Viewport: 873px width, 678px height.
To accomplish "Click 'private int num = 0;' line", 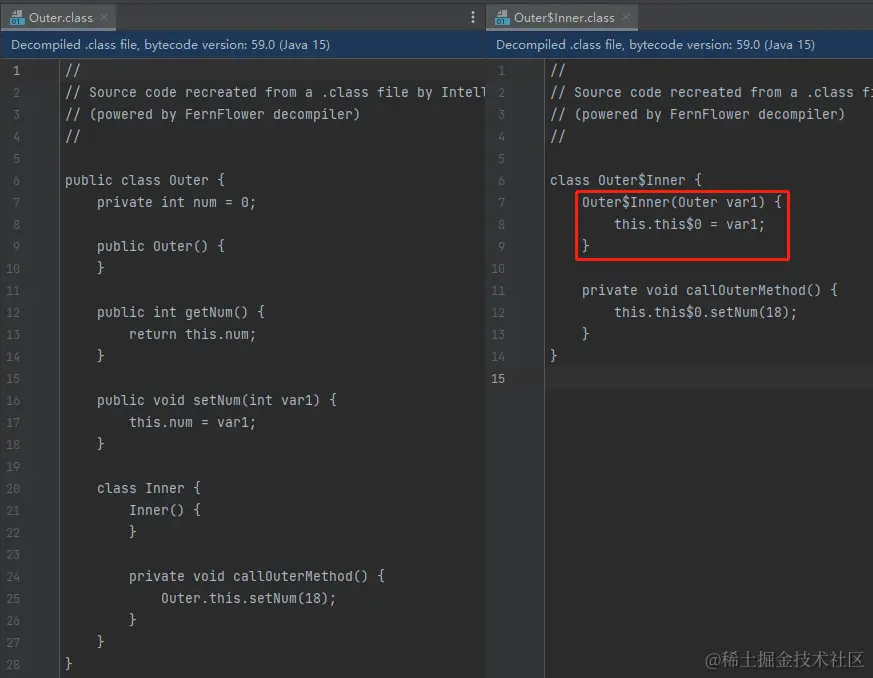I will pyautogui.click(x=176, y=203).
